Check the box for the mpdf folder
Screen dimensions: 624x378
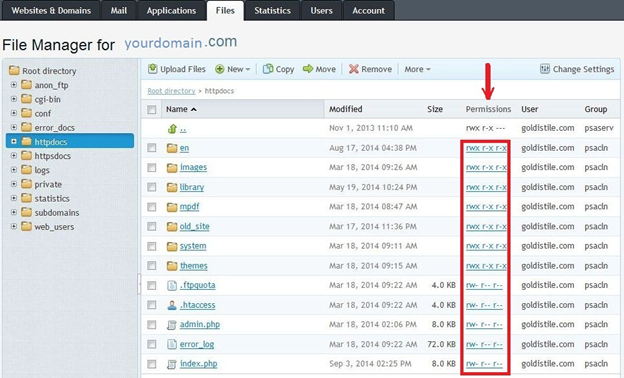(152, 207)
